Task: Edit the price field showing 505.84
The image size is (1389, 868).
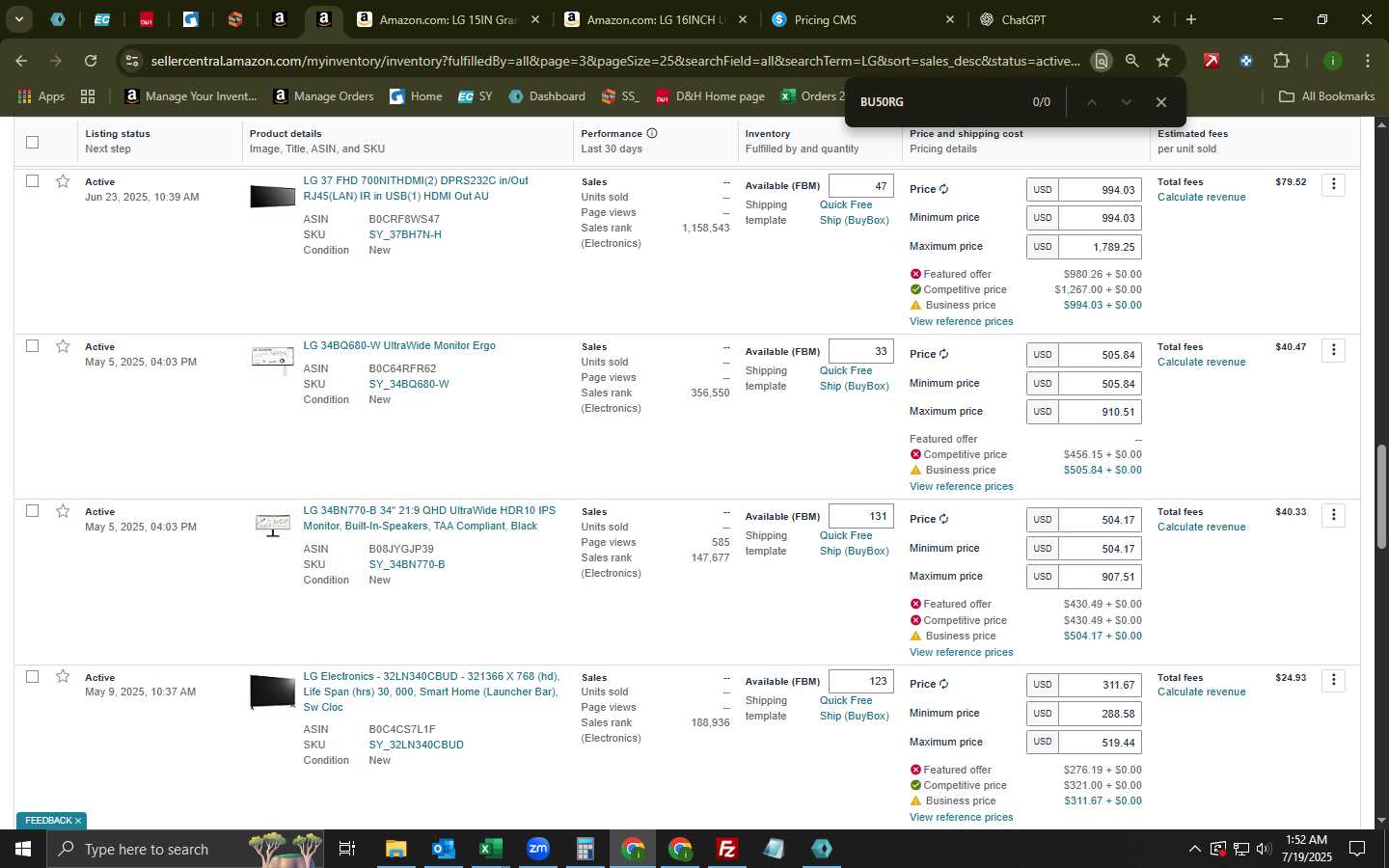Action: pos(1100,355)
